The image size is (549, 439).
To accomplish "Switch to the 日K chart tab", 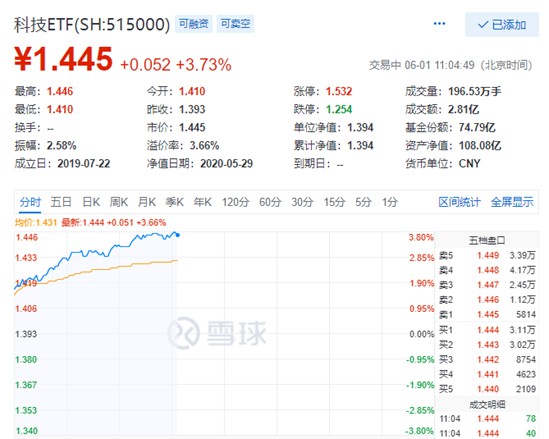I will tap(91, 202).
